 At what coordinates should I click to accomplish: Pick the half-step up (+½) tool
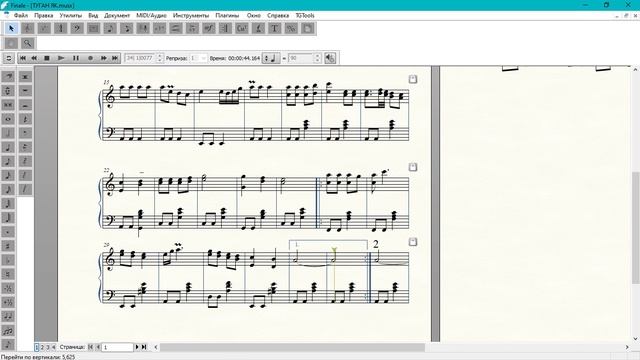tap(8, 302)
